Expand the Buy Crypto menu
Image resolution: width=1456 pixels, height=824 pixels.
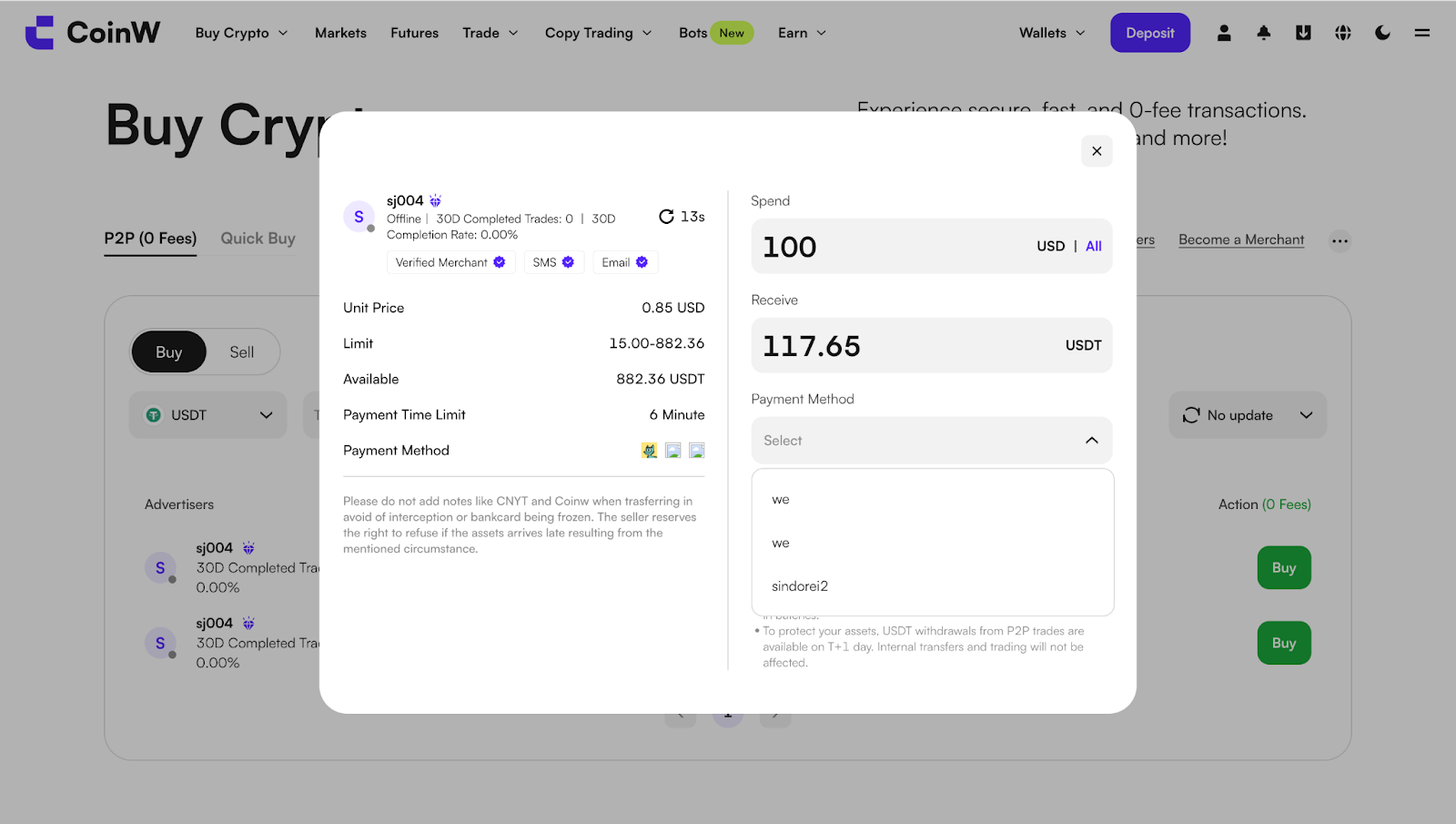click(x=242, y=33)
